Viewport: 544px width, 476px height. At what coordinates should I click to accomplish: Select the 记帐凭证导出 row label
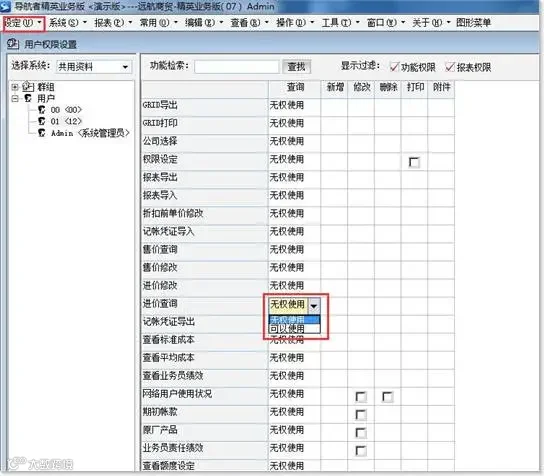pyautogui.click(x=169, y=321)
